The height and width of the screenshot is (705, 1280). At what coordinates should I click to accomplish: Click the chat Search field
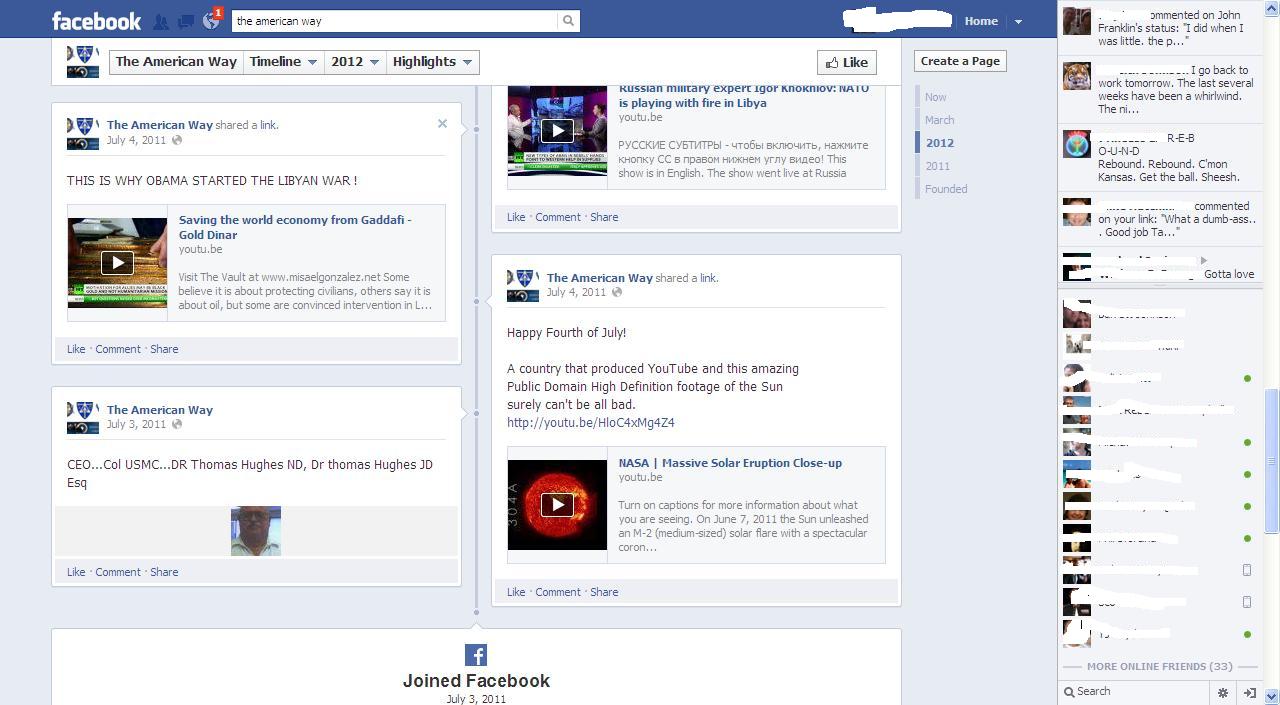coord(1135,692)
